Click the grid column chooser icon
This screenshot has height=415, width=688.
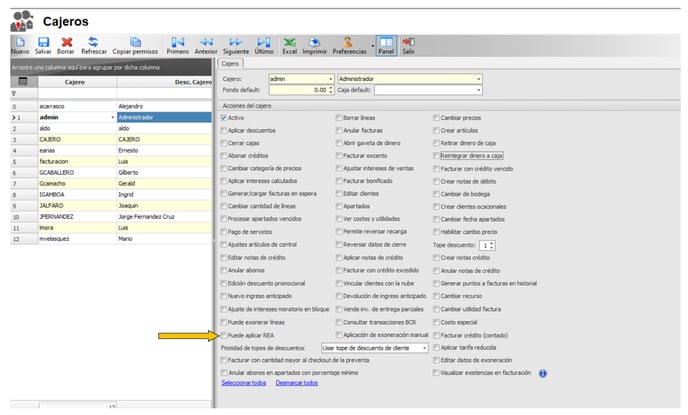[23, 82]
